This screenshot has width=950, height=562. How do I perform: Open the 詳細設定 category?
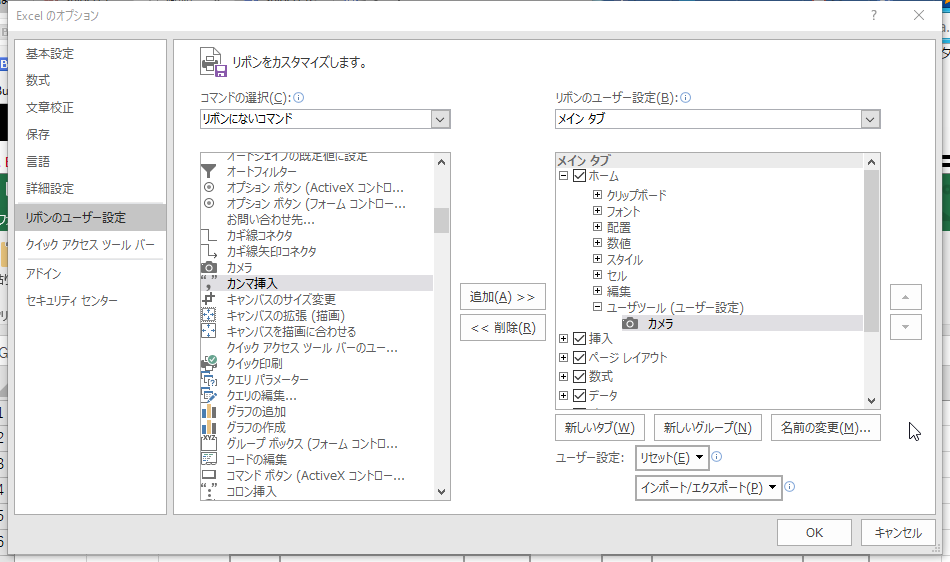click(x=90, y=189)
